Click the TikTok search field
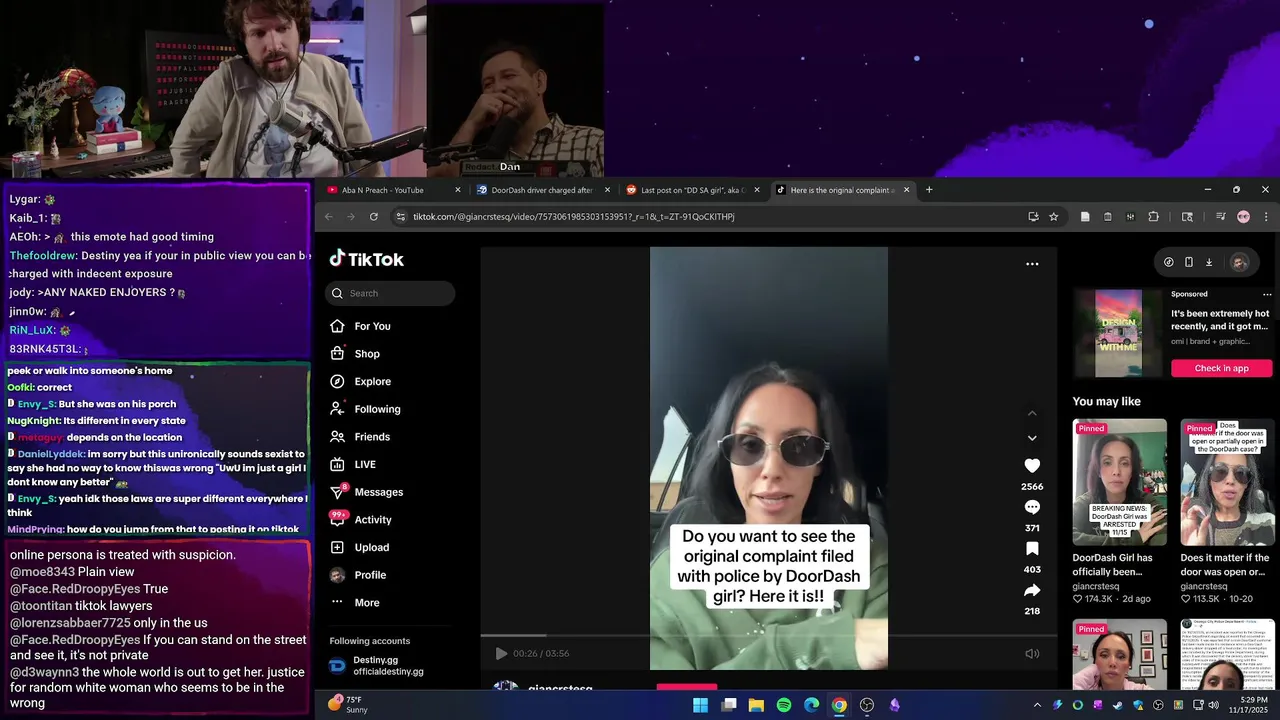 pyautogui.click(x=390, y=293)
